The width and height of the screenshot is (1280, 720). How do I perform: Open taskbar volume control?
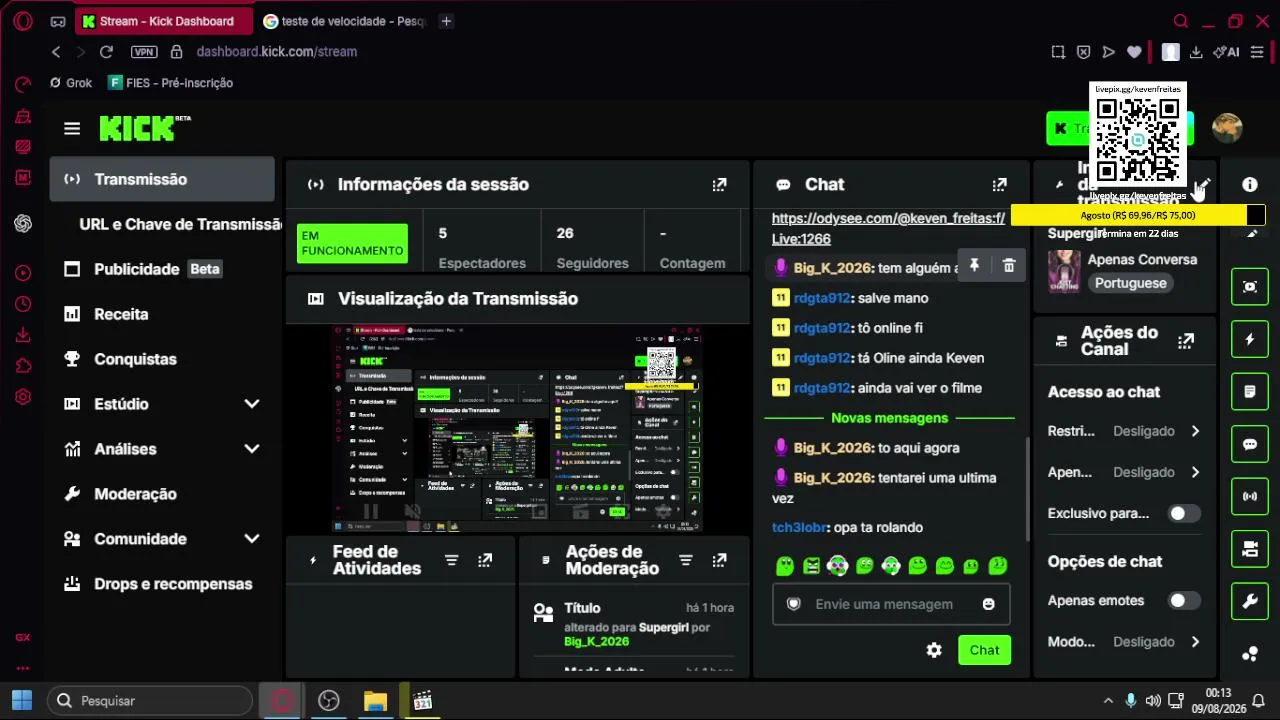(1153, 701)
